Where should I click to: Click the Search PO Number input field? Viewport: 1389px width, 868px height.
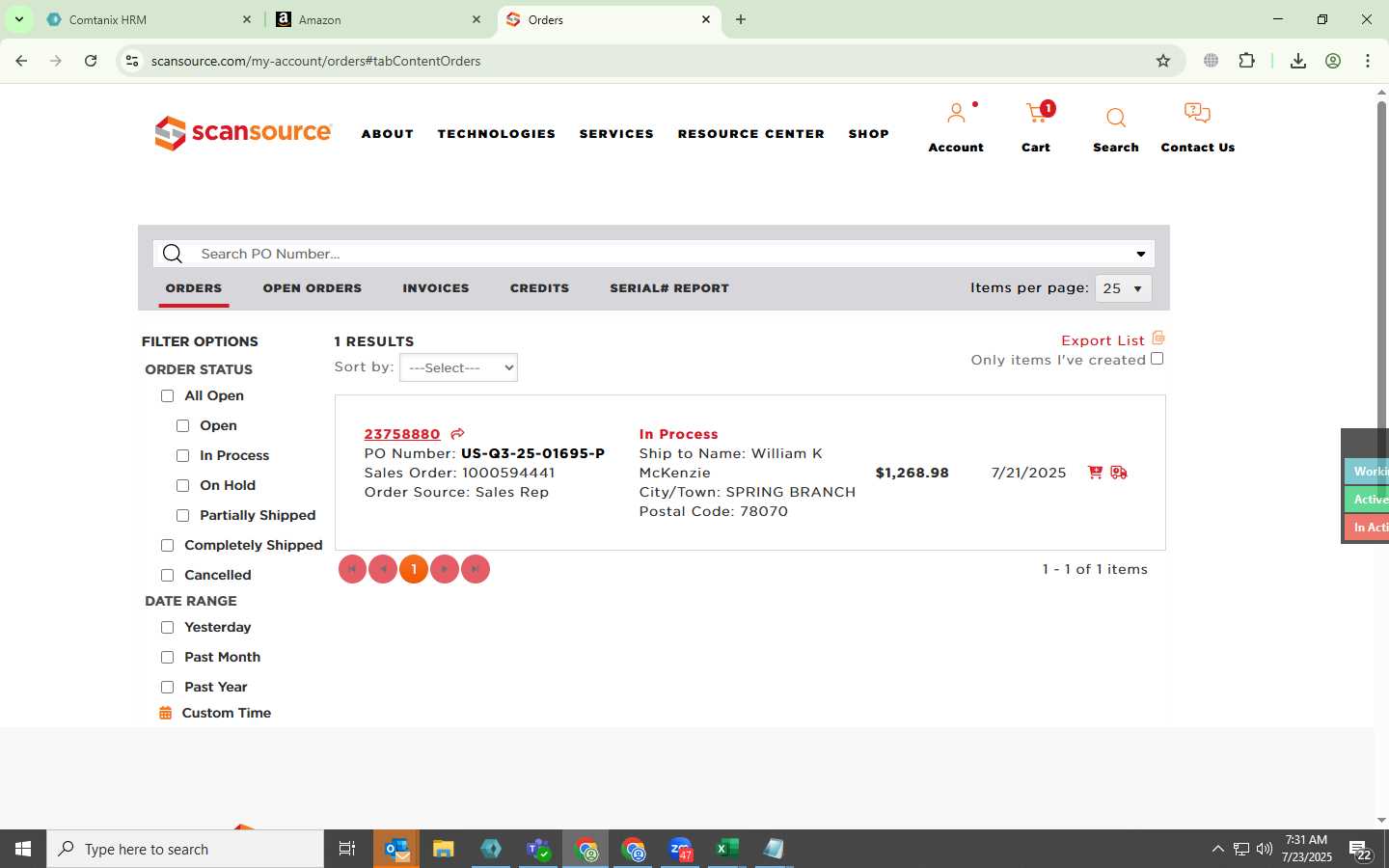[x=656, y=254]
